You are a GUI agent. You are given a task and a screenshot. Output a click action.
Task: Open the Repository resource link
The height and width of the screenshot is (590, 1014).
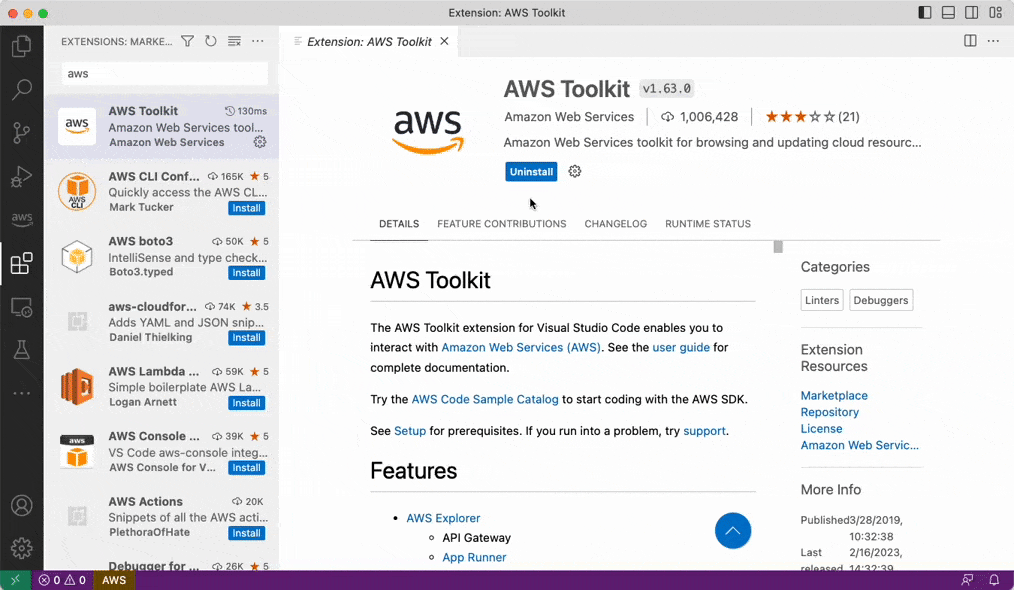pyautogui.click(x=830, y=412)
